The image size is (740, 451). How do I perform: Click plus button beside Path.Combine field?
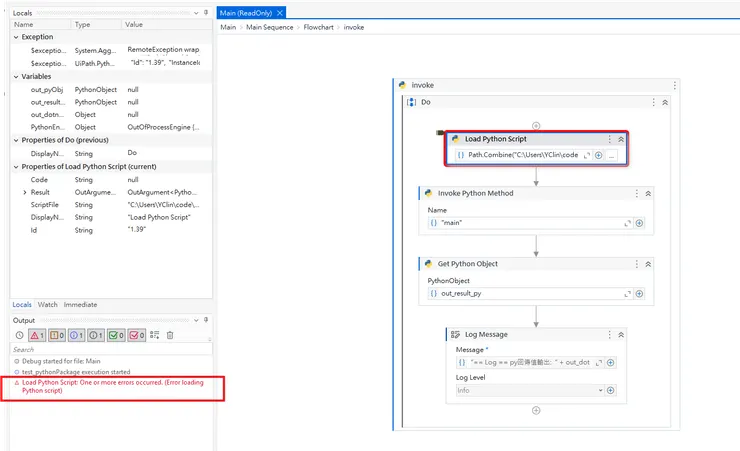(598, 155)
